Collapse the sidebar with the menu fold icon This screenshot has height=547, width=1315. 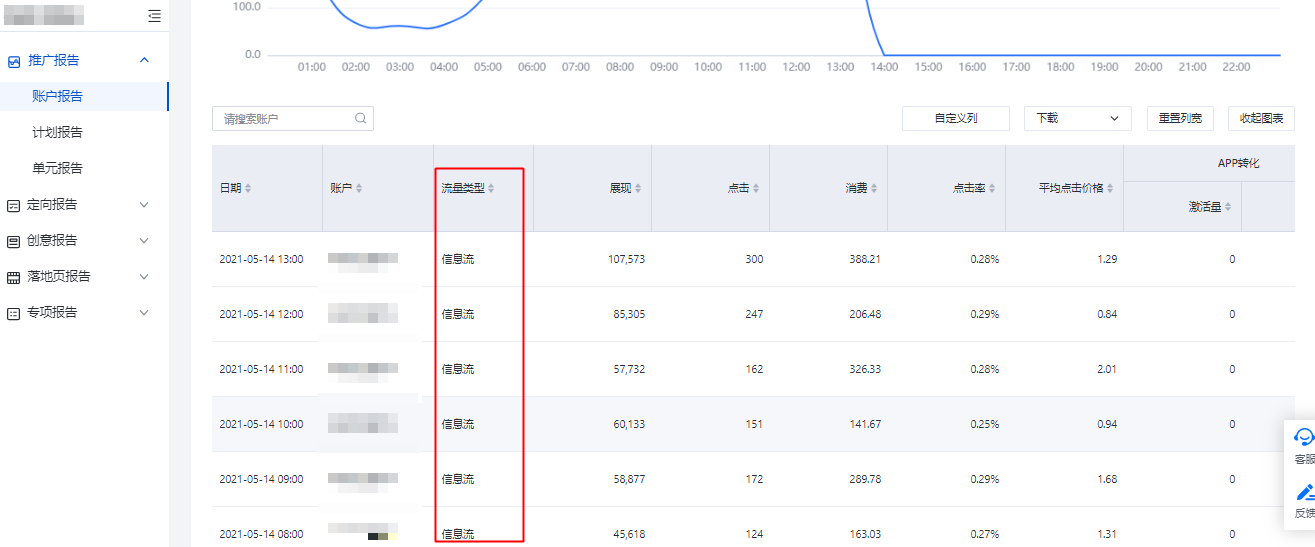(x=153, y=16)
